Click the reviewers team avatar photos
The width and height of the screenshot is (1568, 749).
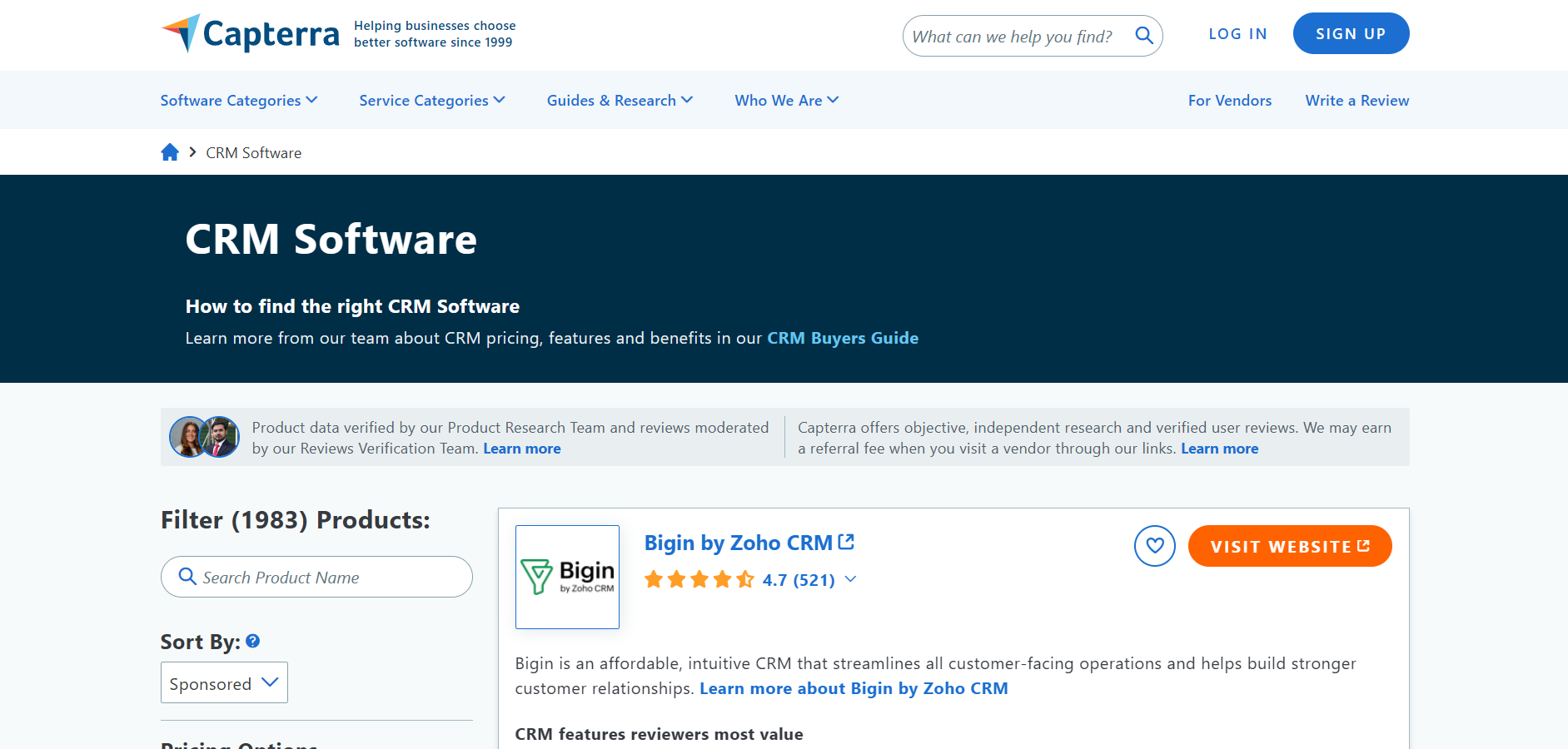pos(204,437)
